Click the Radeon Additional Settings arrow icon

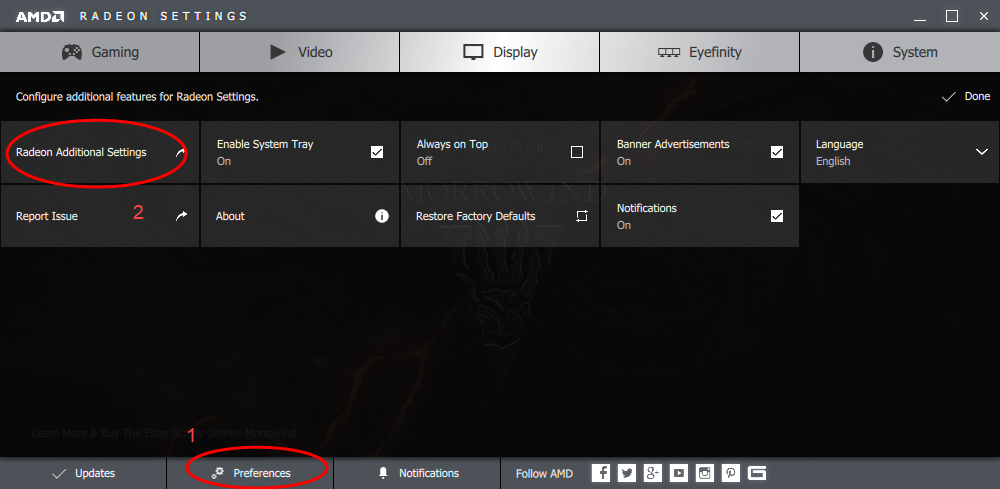182,152
